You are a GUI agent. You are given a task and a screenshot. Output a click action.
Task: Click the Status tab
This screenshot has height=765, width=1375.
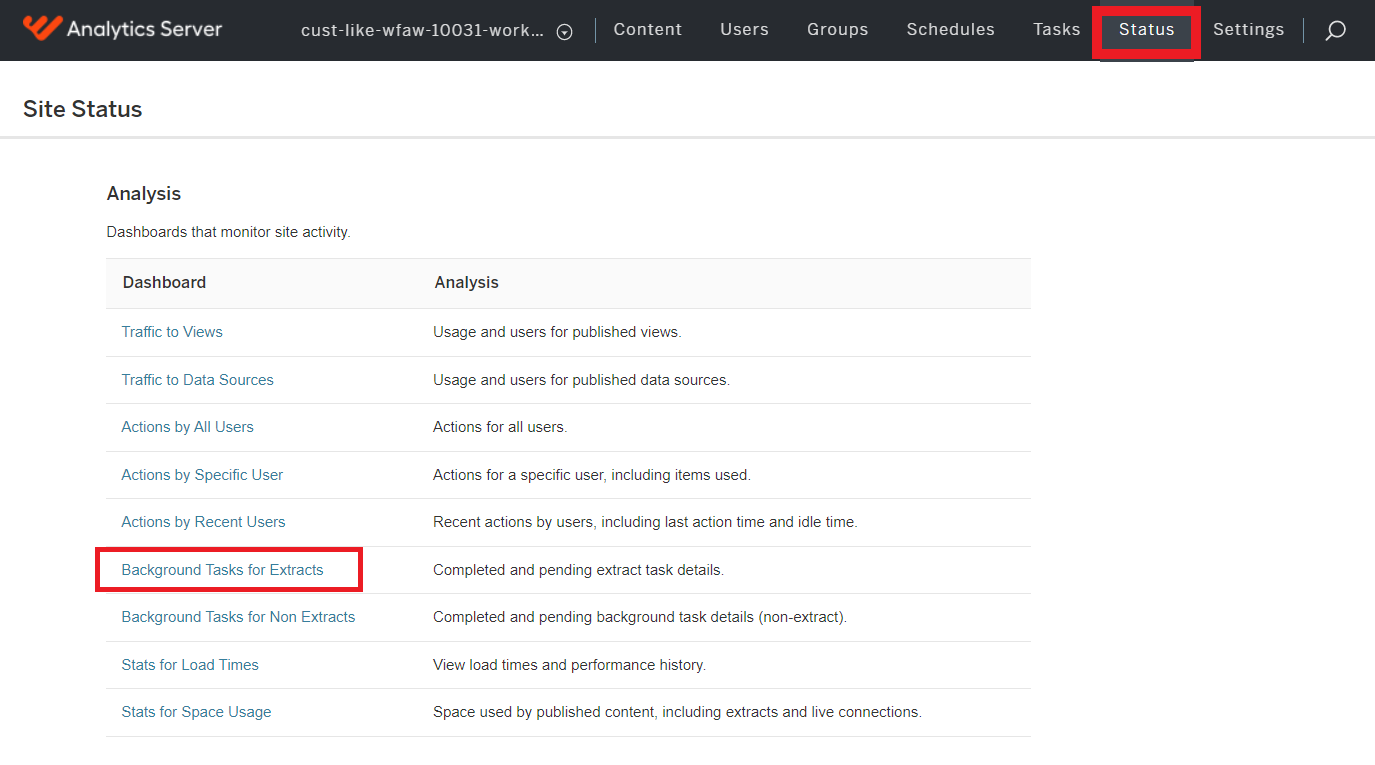[1147, 31]
